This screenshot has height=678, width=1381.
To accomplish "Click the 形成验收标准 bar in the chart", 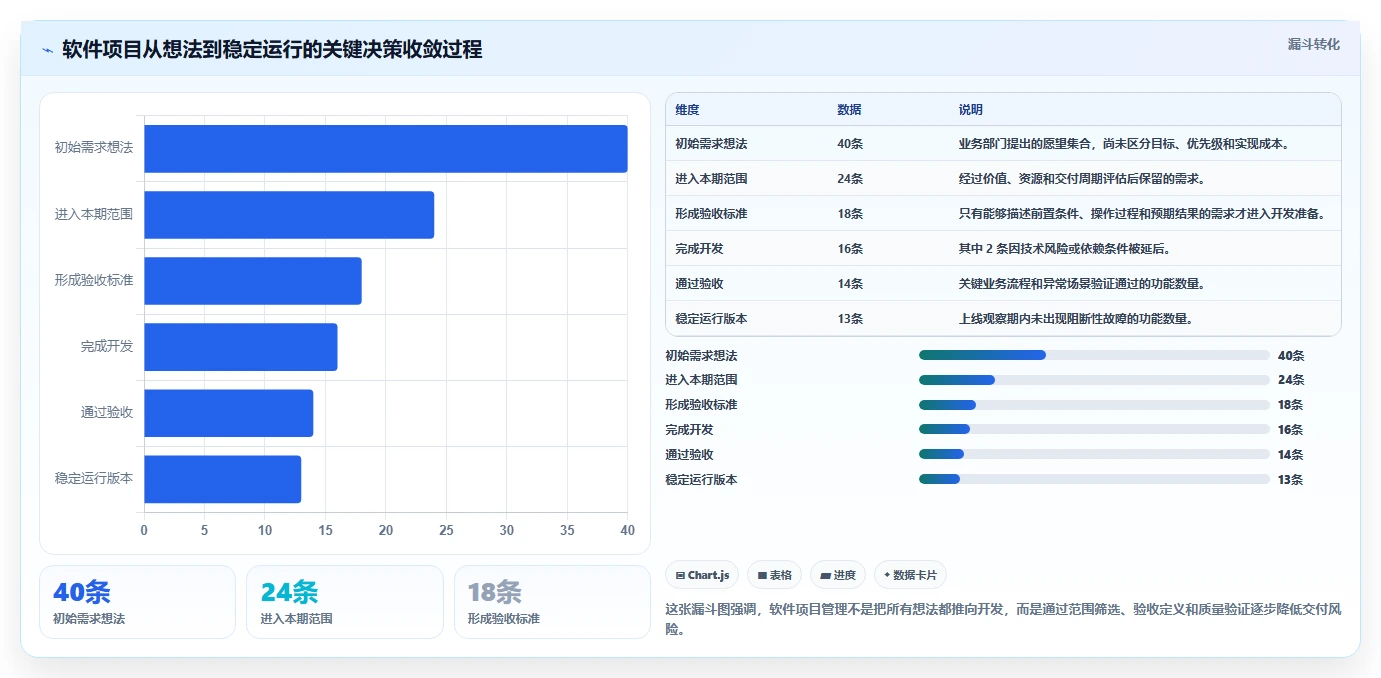I will 253,281.
